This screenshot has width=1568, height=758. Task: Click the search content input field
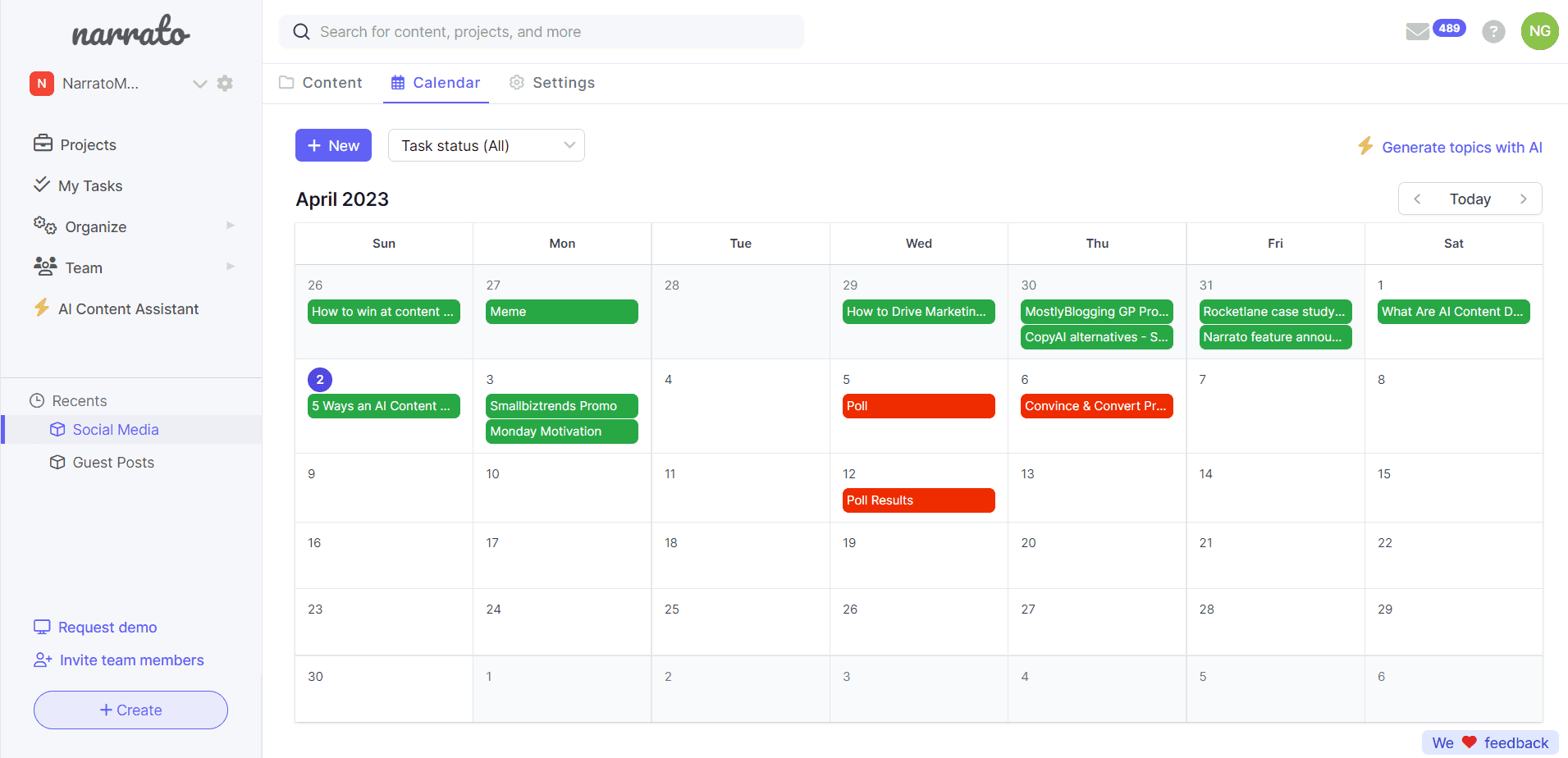tap(542, 32)
